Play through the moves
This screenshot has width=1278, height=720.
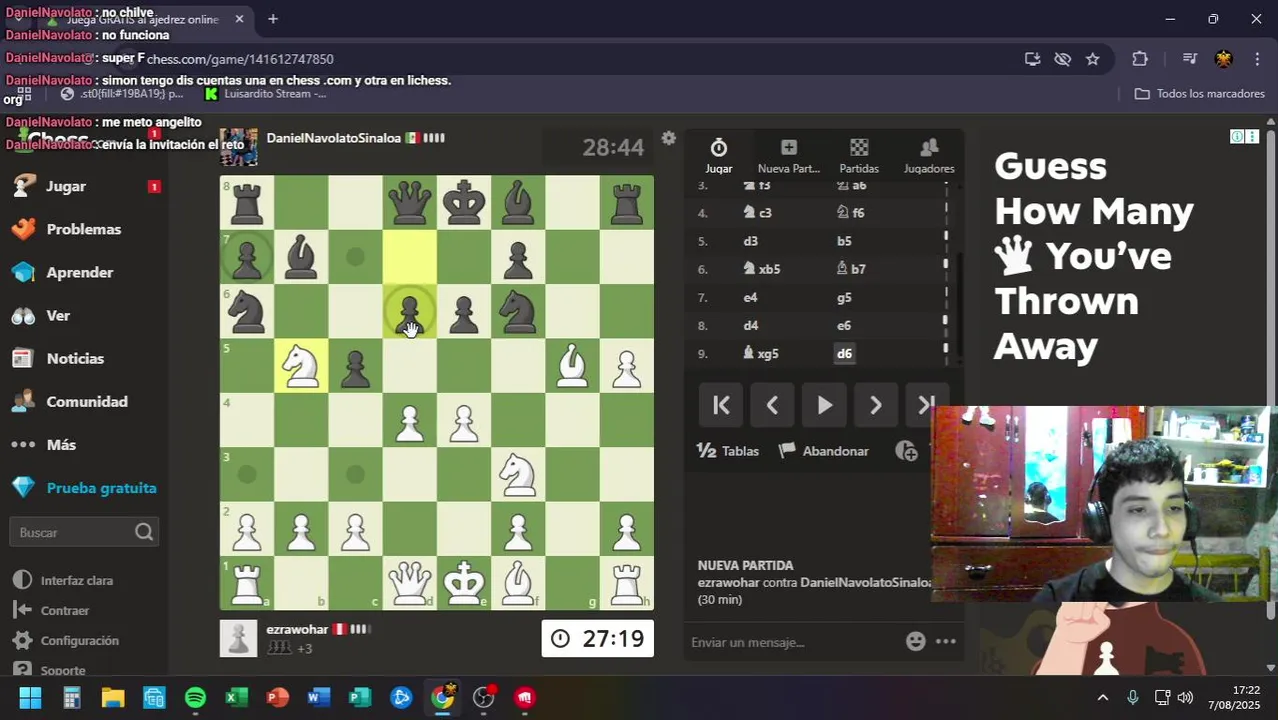point(824,405)
